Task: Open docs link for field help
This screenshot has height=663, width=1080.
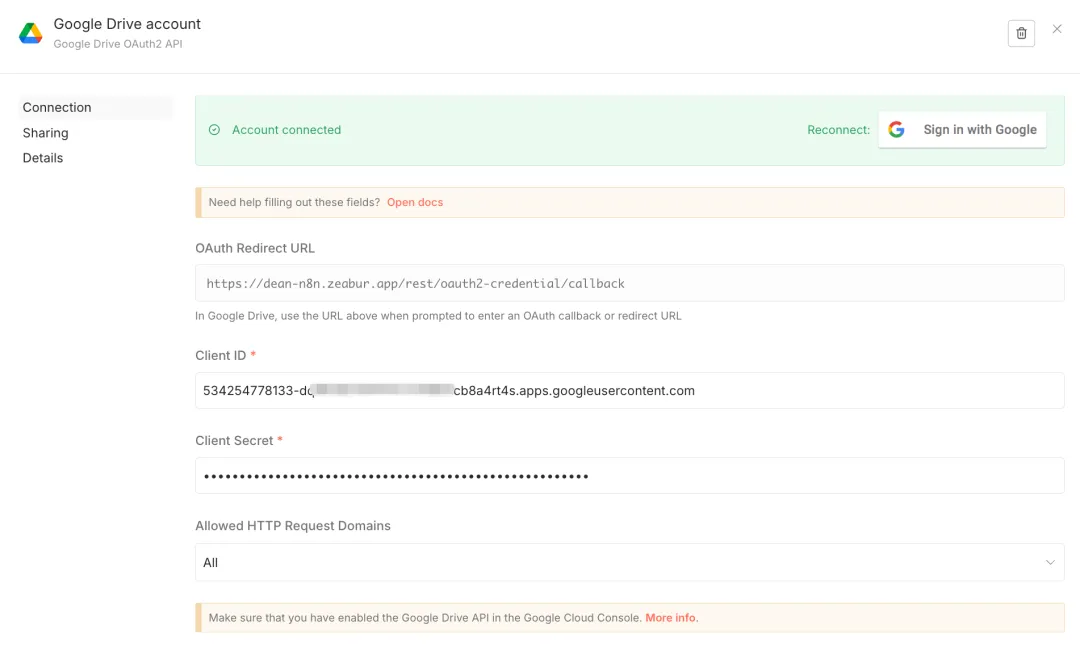Action: tap(415, 202)
